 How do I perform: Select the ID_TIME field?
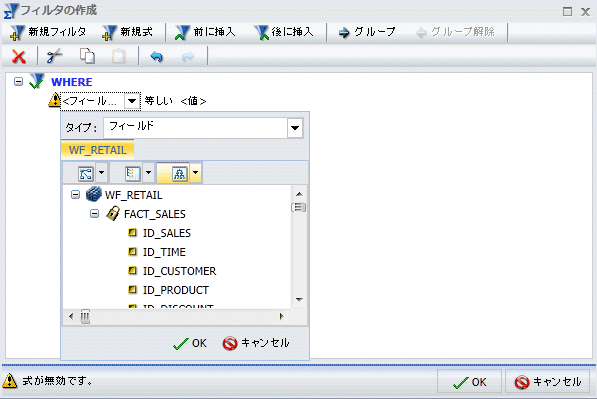164,252
